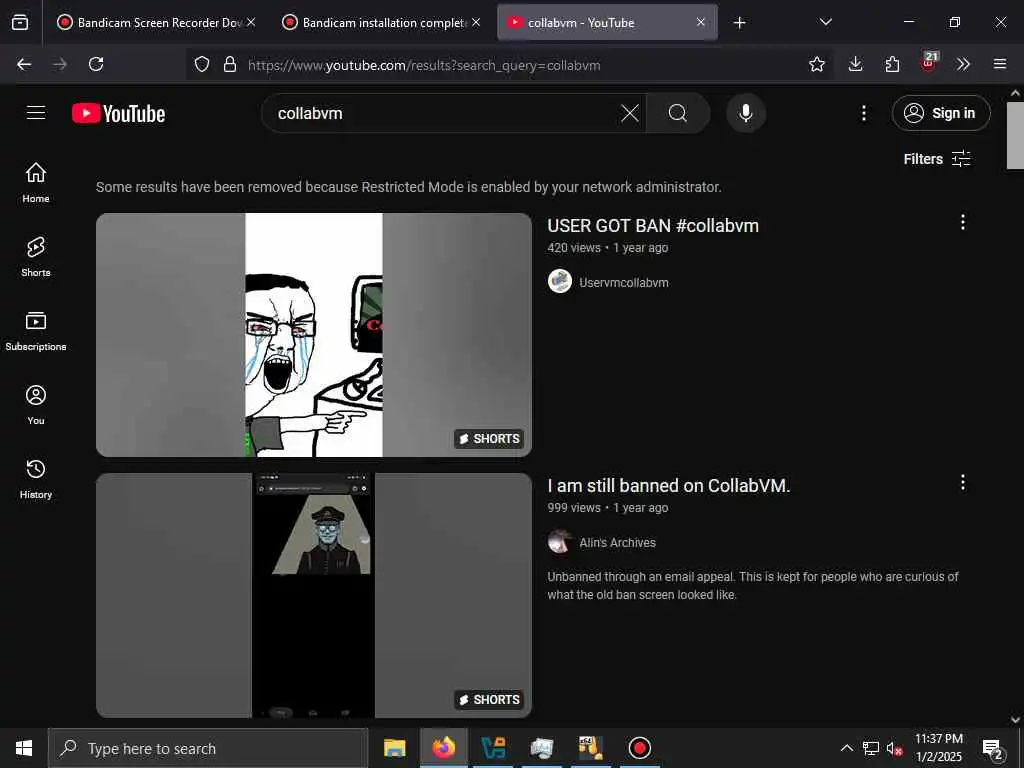Close the collabvm YouTube tab
The height and width of the screenshot is (768, 1024).
pyautogui.click(x=701, y=22)
